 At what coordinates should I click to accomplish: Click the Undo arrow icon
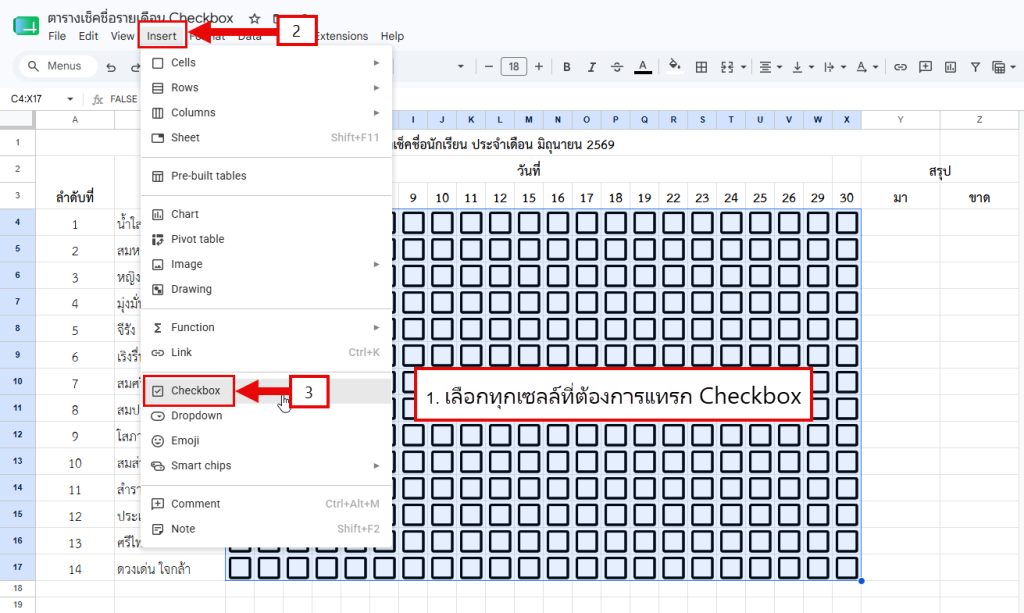(x=111, y=67)
